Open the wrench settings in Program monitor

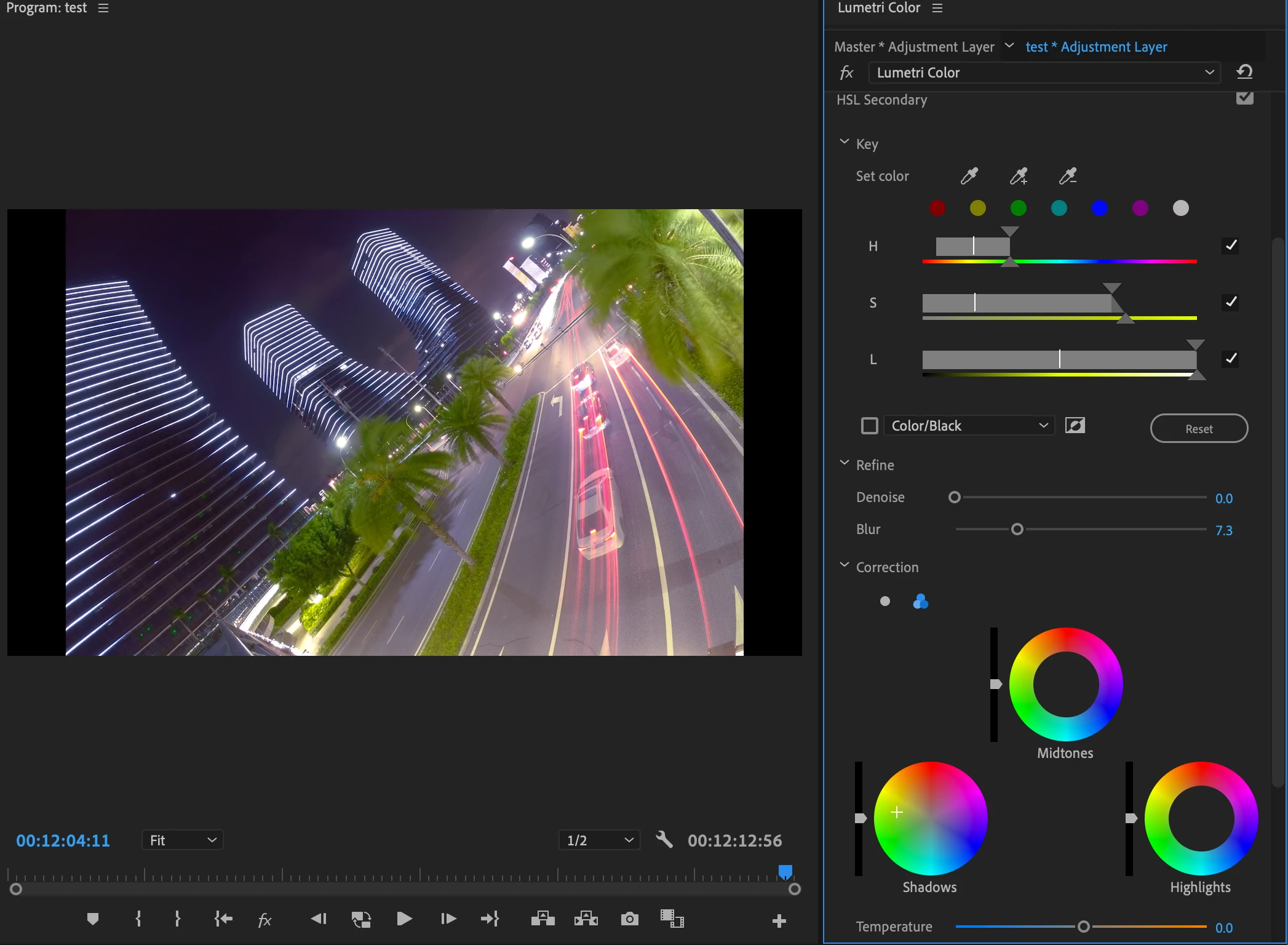click(664, 840)
